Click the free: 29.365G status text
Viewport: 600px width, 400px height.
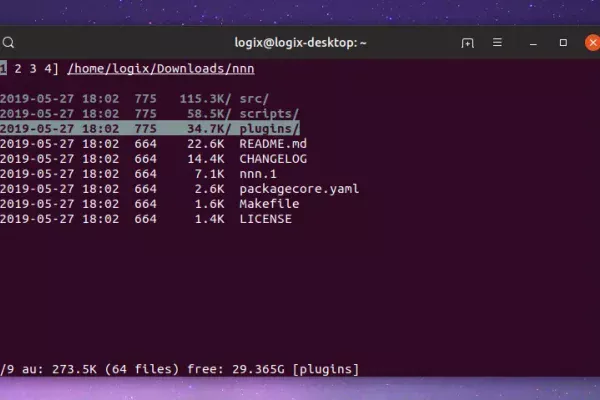pyautogui.click(x=236, y=369)
